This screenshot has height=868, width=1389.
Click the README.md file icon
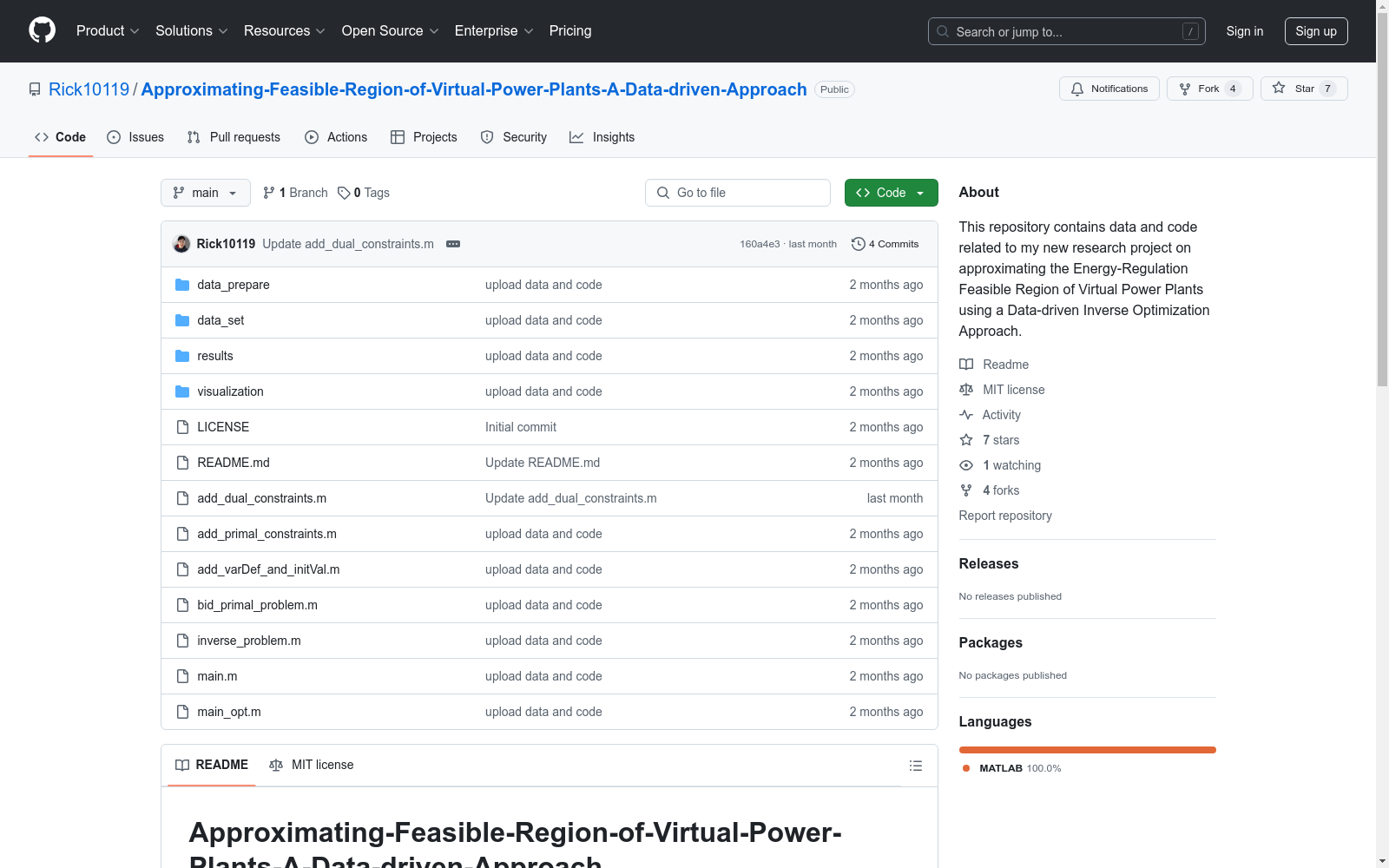pyautogui.click(x=182, y=463)
